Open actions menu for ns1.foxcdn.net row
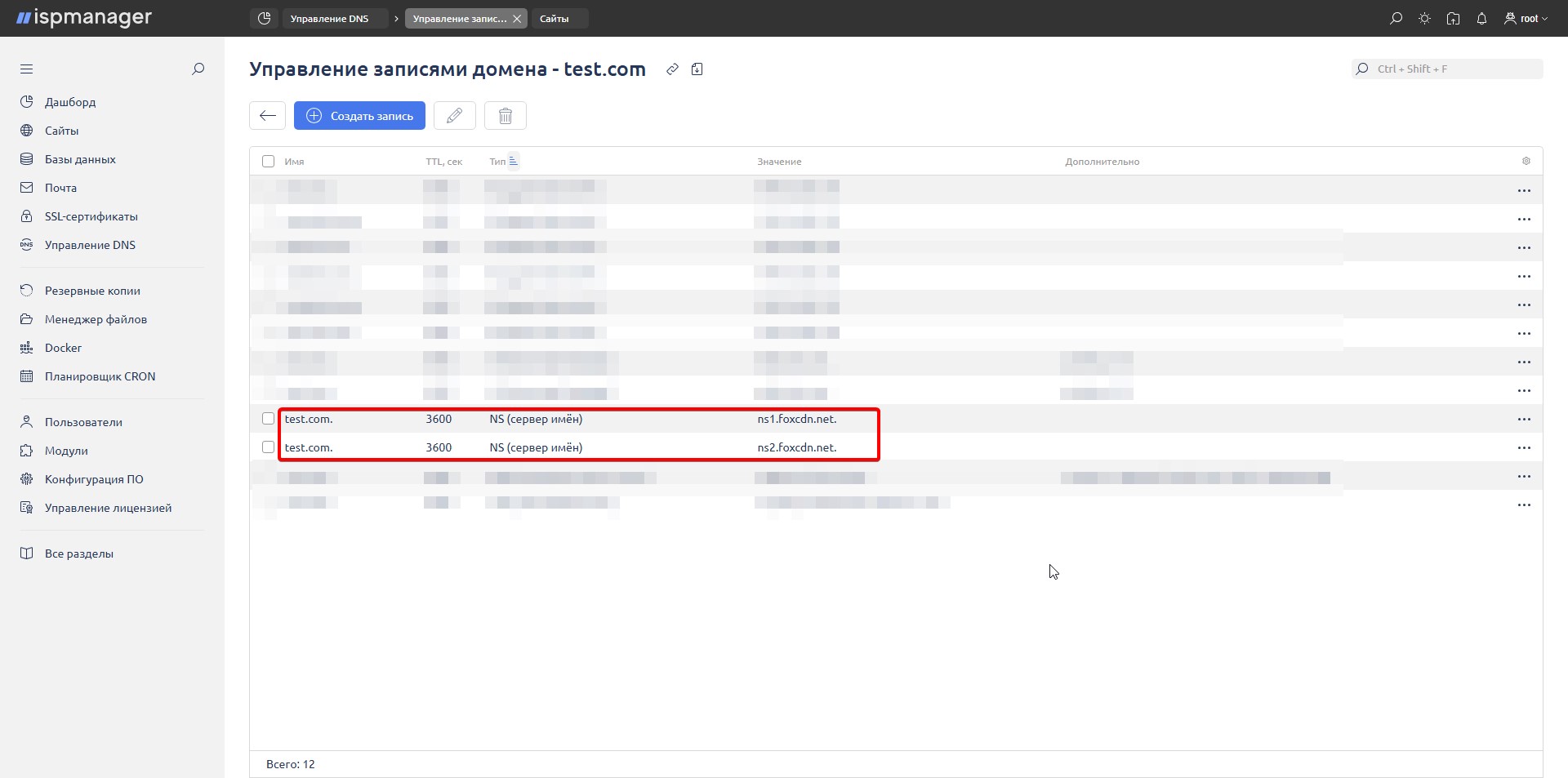Image resolution: width=1568 pixels, height=778 pixels. (x=1524, y=420)
